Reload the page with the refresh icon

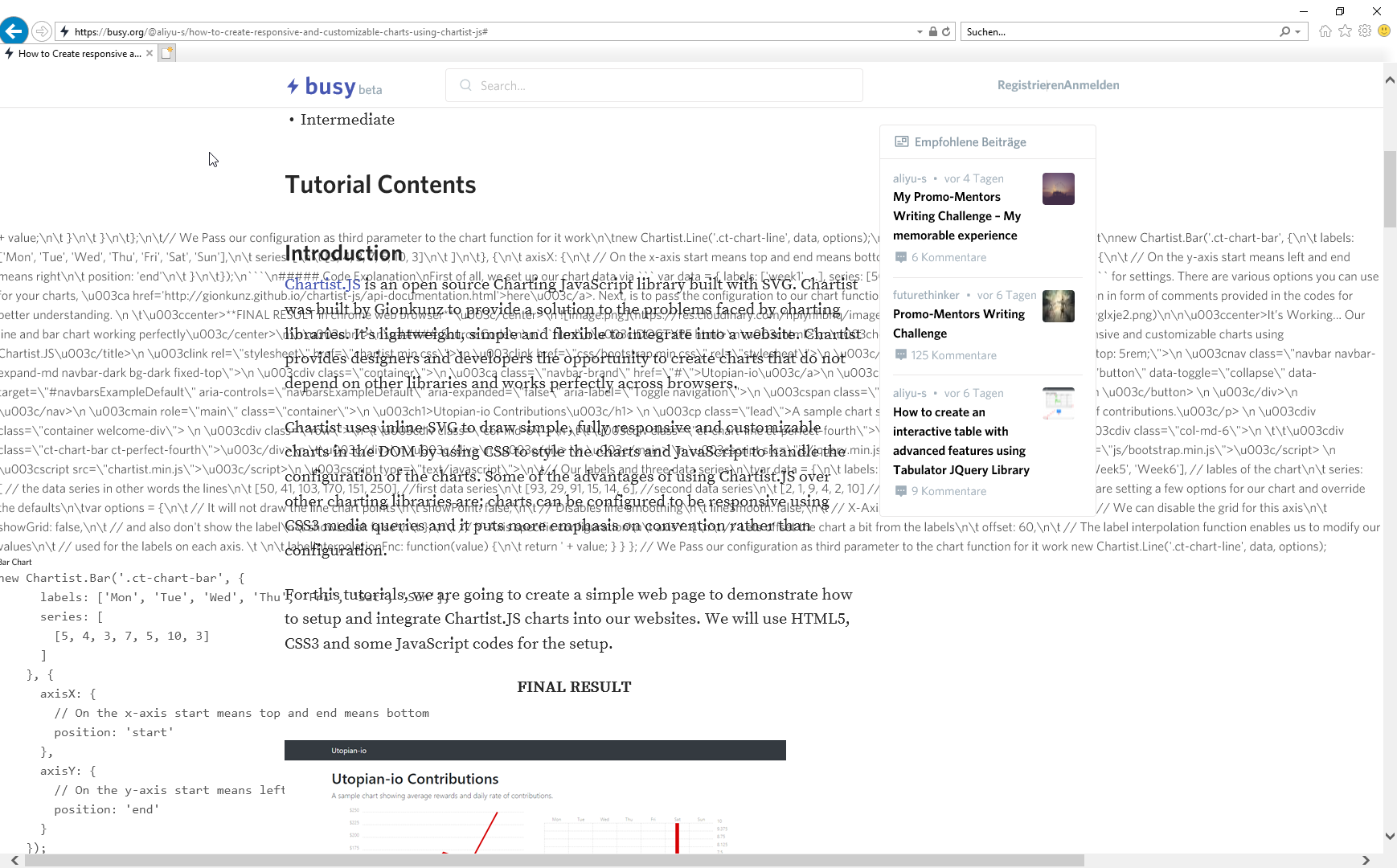point(946,32)
